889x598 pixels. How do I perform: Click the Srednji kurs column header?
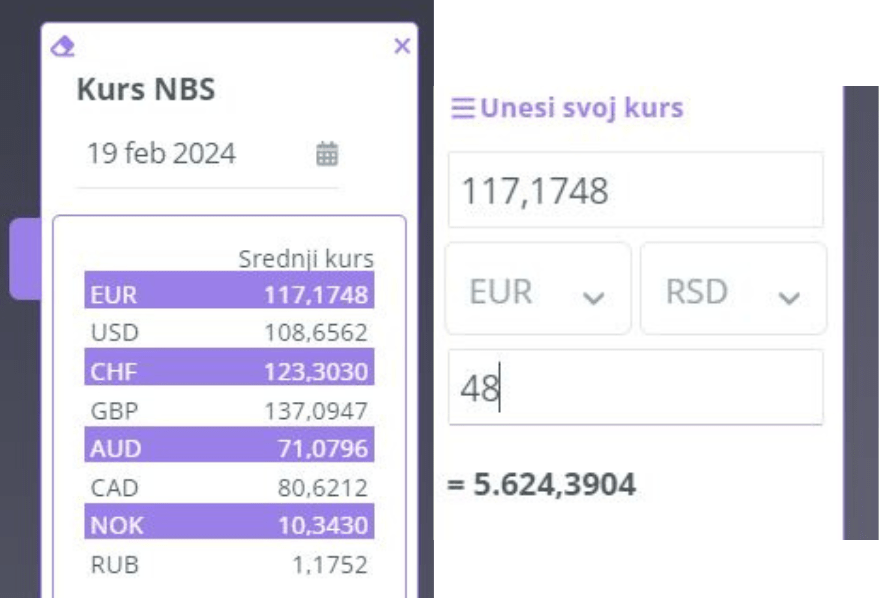[x=306, y=258]
